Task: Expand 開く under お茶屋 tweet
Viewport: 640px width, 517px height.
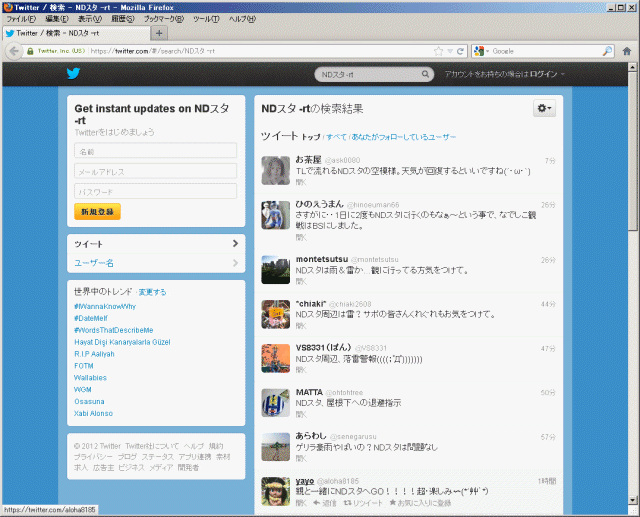Action: pos(301,182)
